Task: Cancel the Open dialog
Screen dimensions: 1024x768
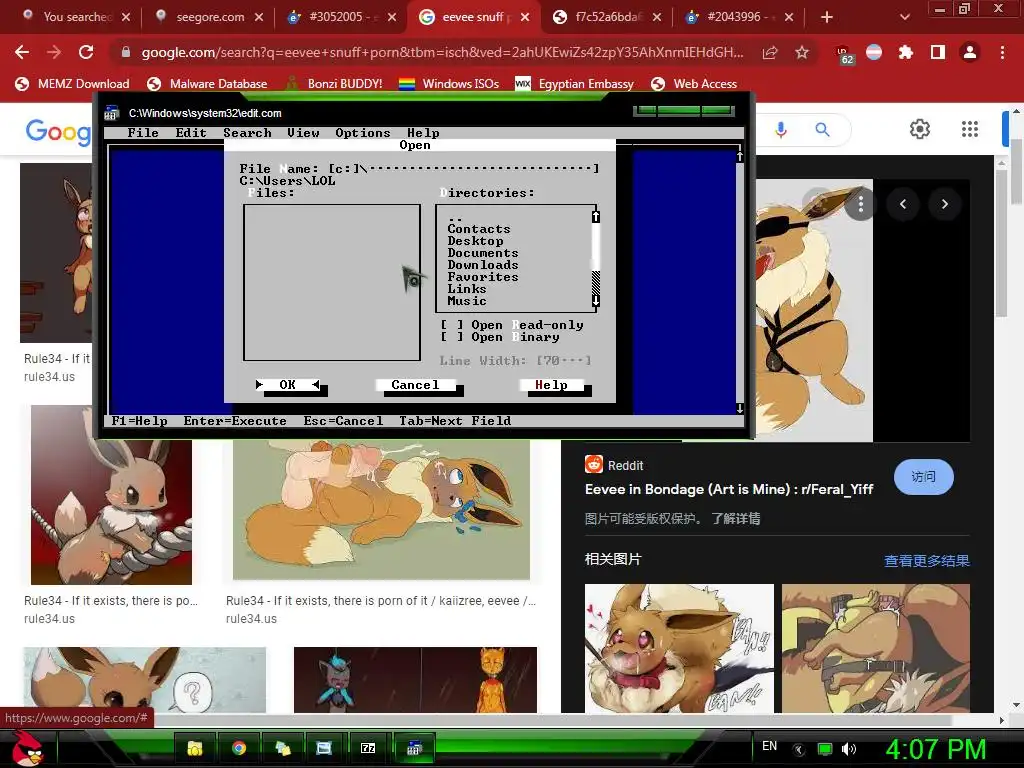Action: (415, 385)
